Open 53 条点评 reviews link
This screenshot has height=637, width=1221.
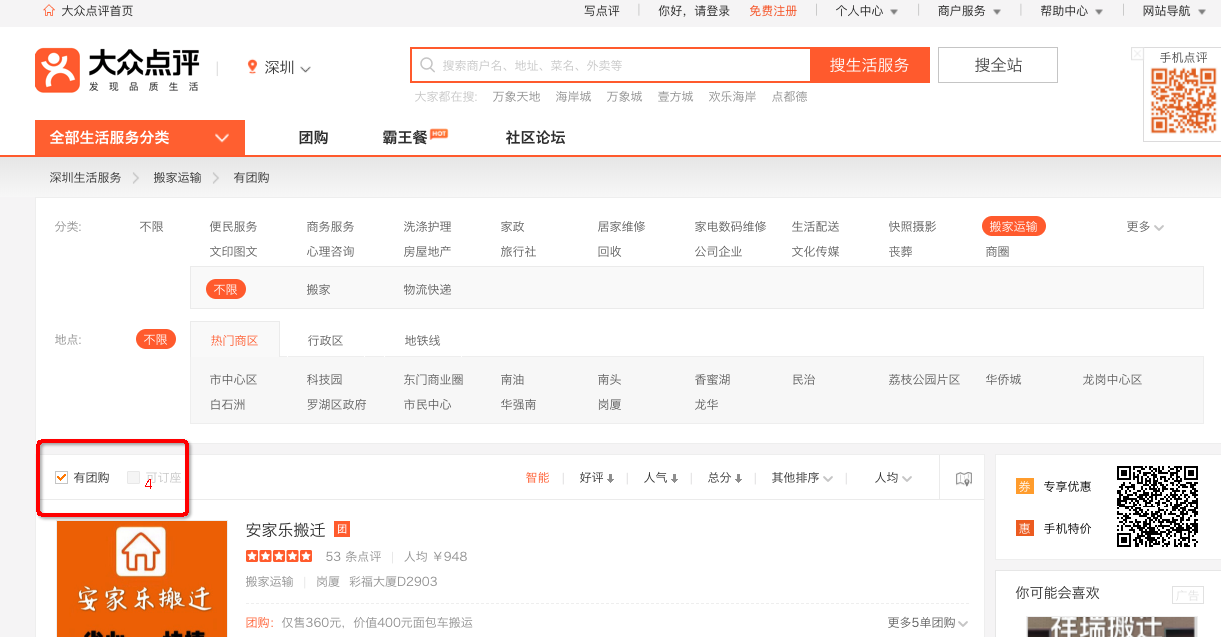(354, 556)
